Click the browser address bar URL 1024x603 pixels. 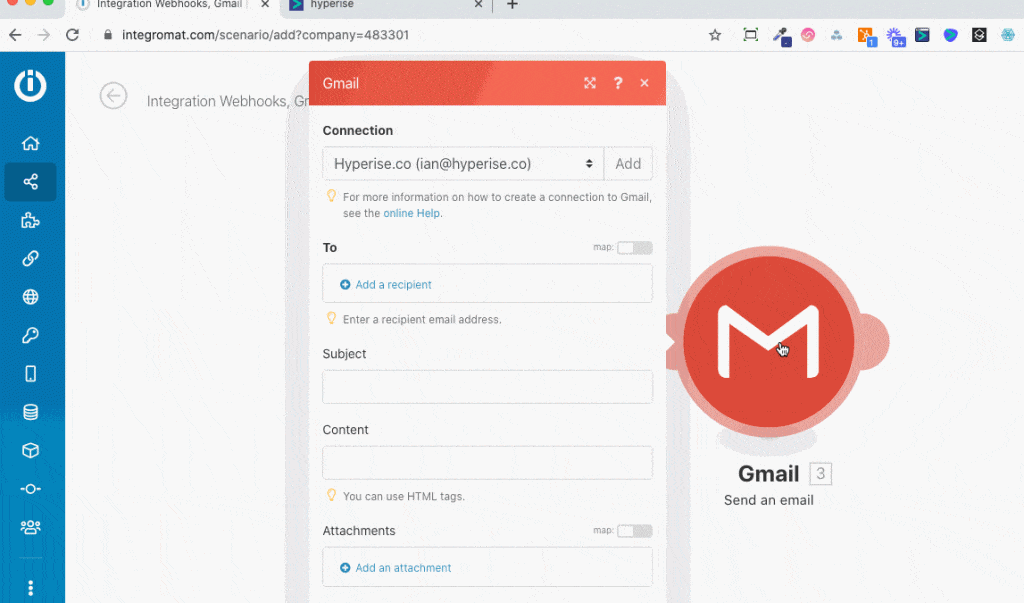coord(265,35)
